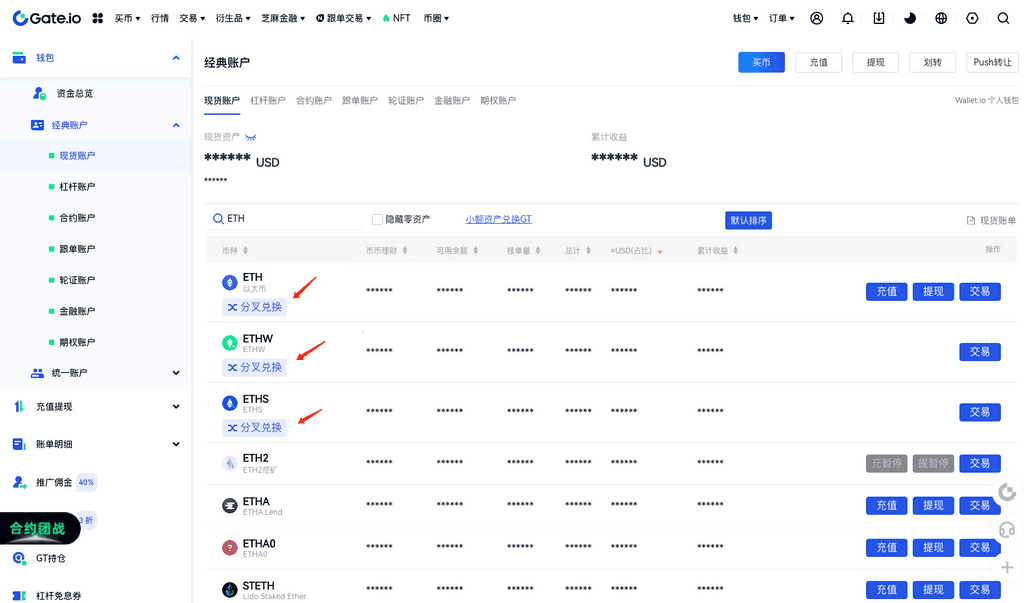The image size is (1024, 603).
Task: Click the top 充值 button
Action: click(818, 62)
